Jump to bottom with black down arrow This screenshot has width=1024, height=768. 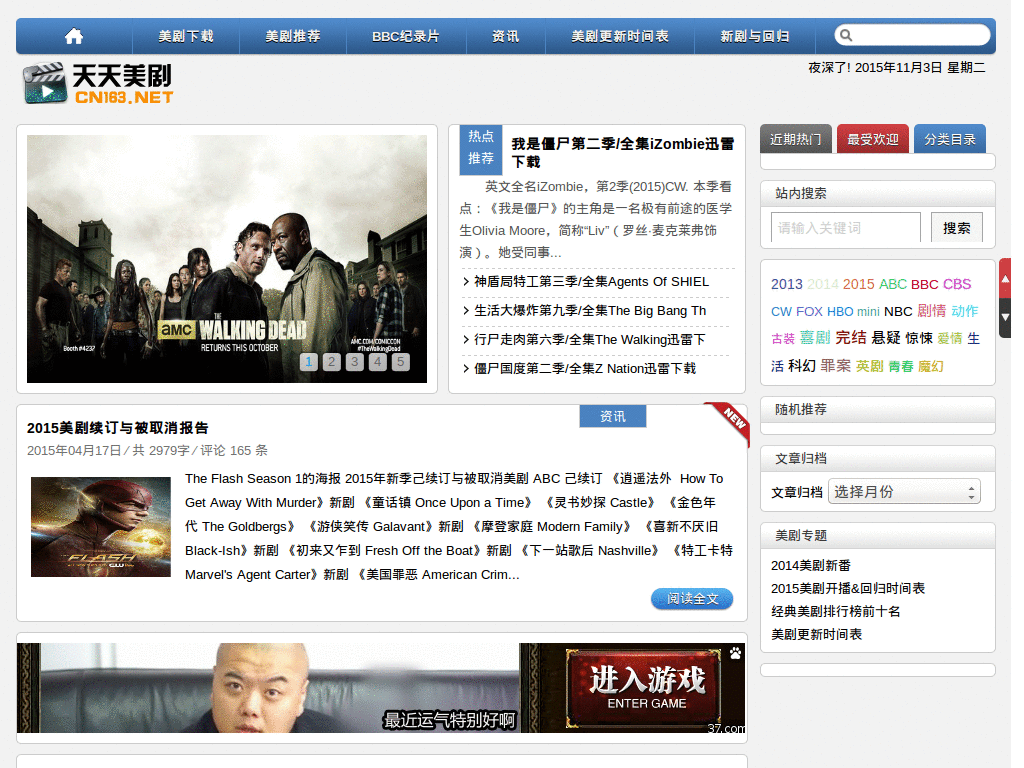click(1006, 317)
